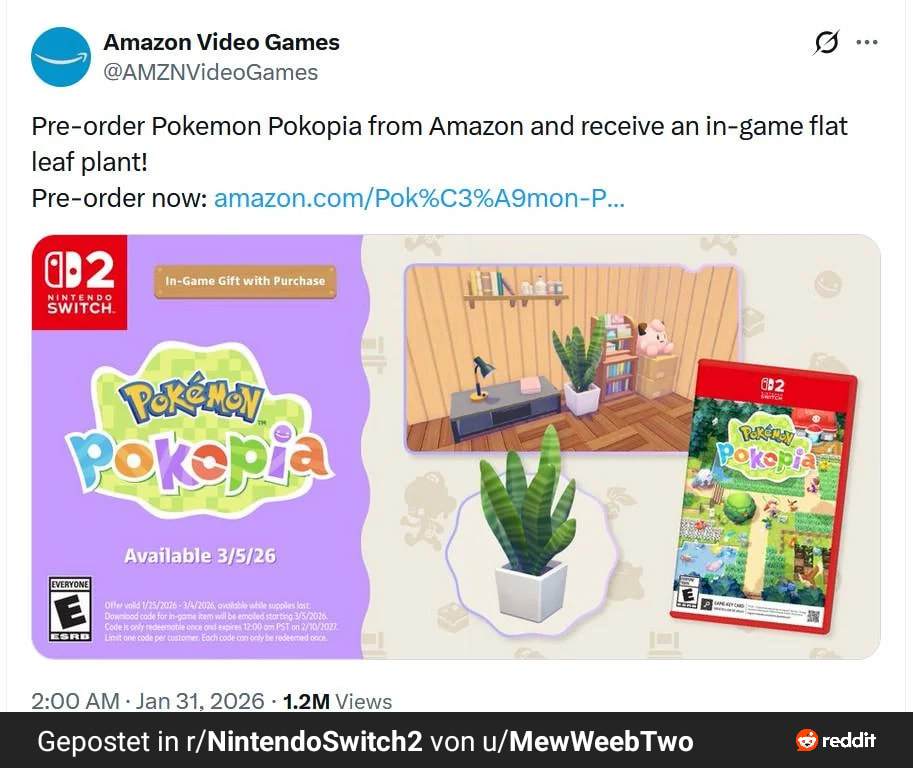Image resolution: width=913 pixels, height=768 pixels.
Task: Open the @AMZNVideoGames handle link
Action: [211, 73]
